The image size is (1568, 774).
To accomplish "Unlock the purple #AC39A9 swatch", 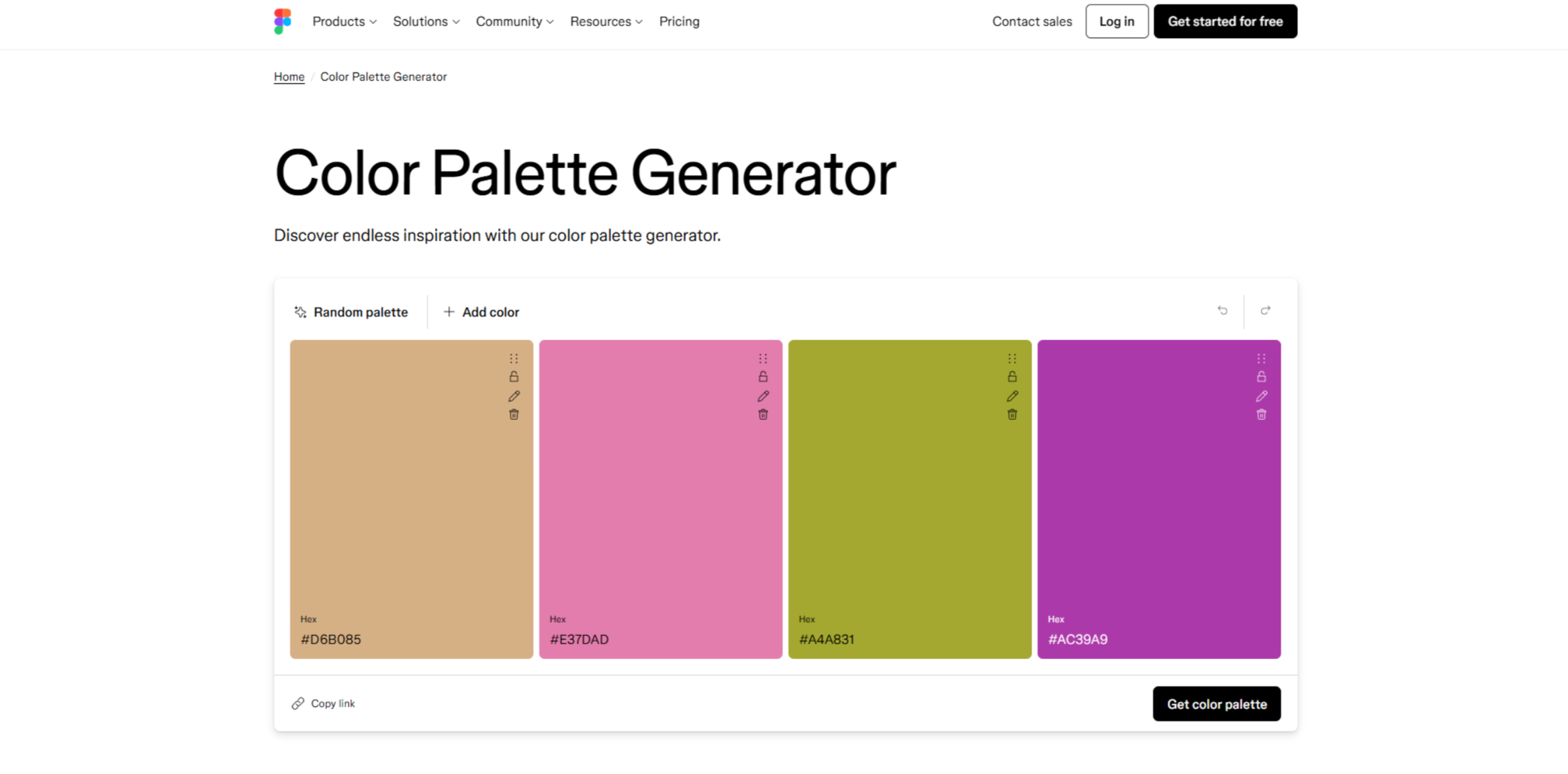I will pos(1261,377).
